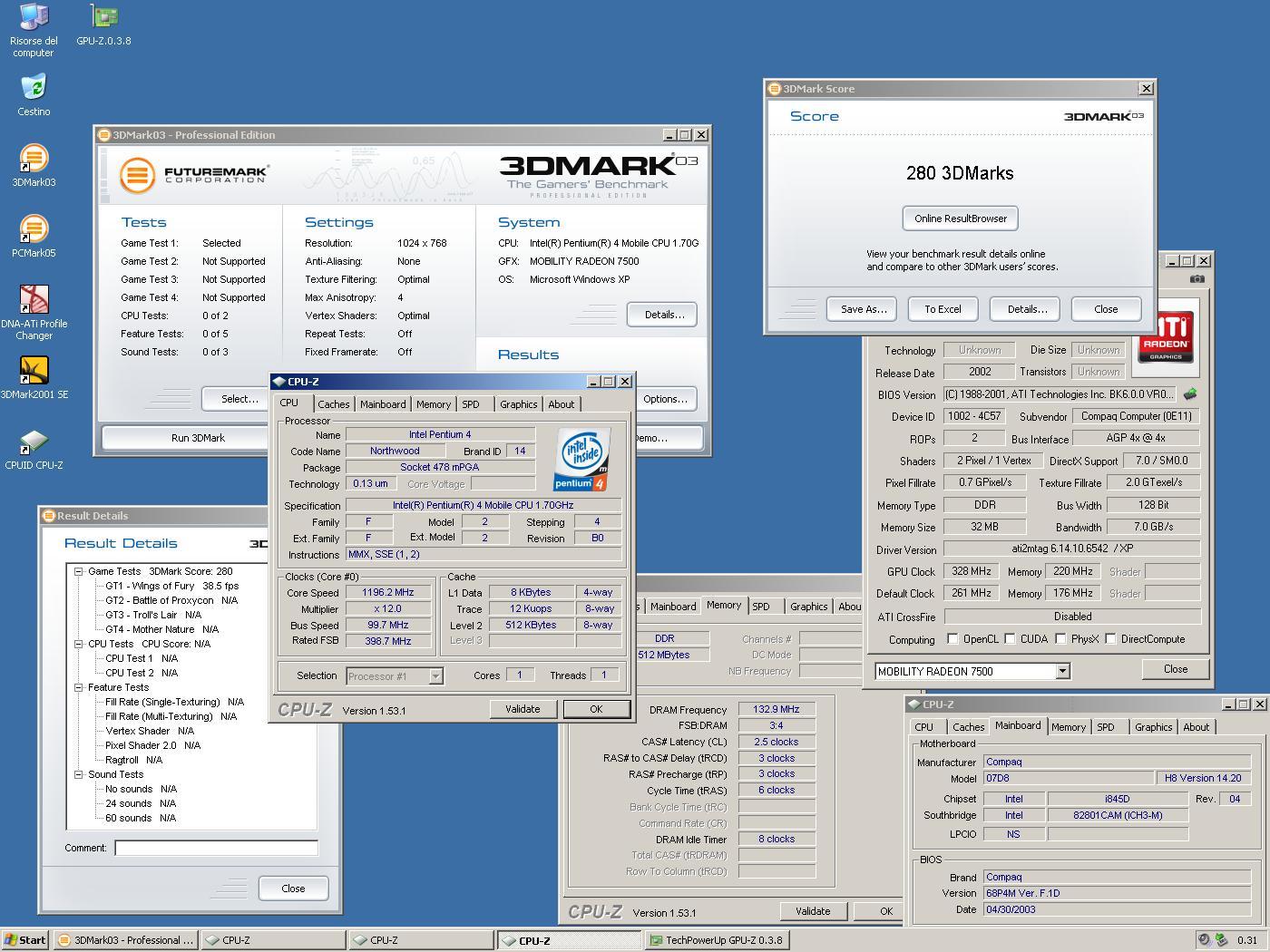Switch to TechPowerUp GPU-Z taskbar button

pyautogui.click(x=718, y=940)
